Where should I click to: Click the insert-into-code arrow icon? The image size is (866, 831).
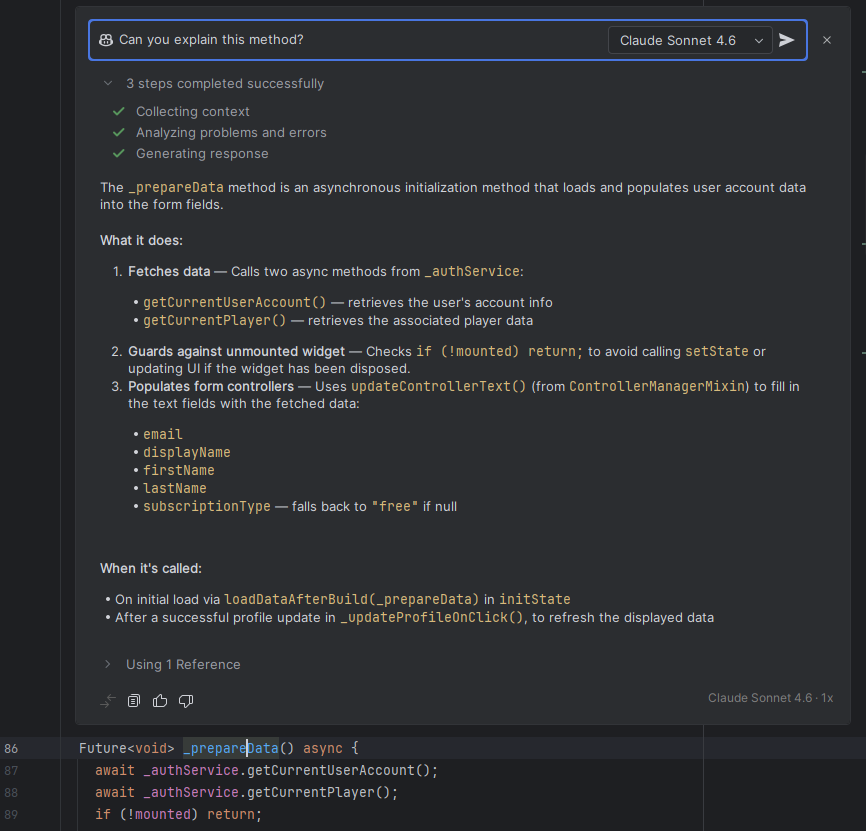108,701
